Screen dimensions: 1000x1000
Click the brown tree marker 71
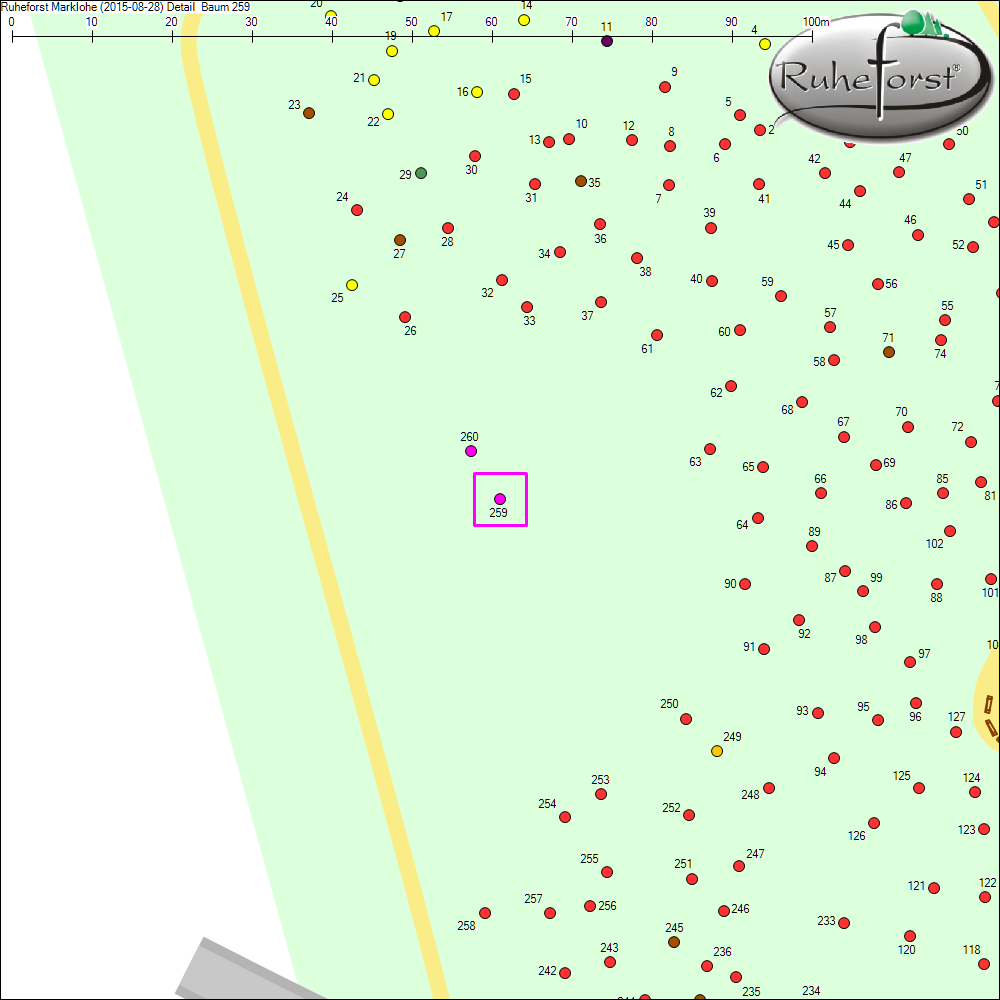tap(889, 352)
